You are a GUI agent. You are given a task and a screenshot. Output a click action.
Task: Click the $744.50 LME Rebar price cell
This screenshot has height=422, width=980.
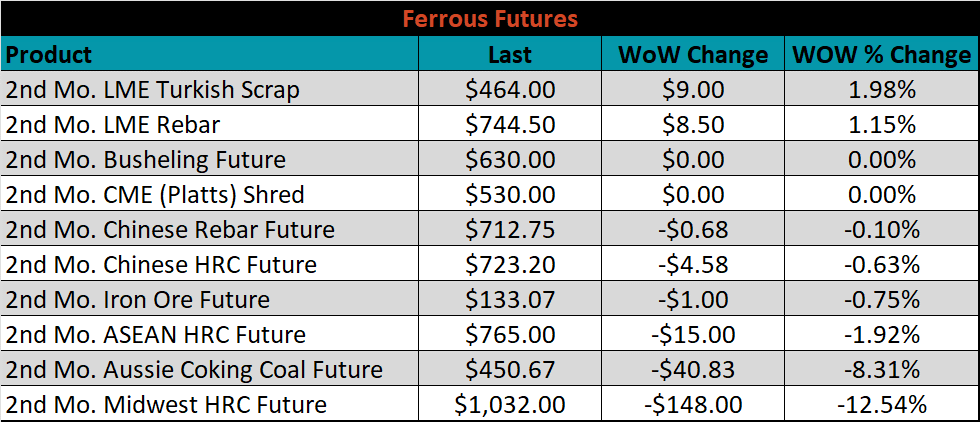point(510,124)
